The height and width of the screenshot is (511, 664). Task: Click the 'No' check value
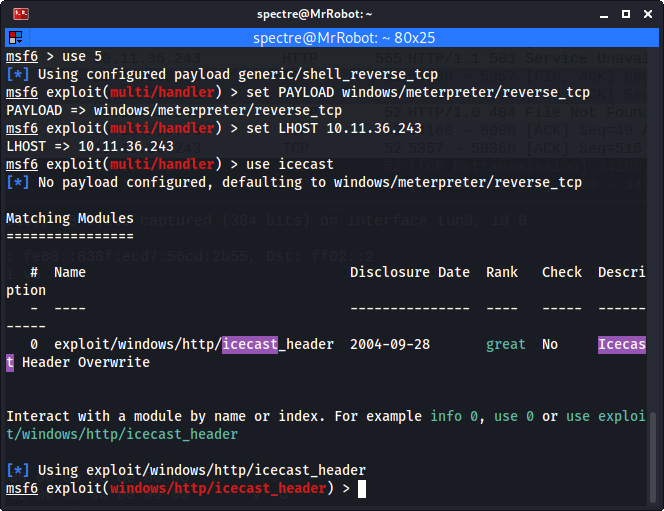coord(550,344)
